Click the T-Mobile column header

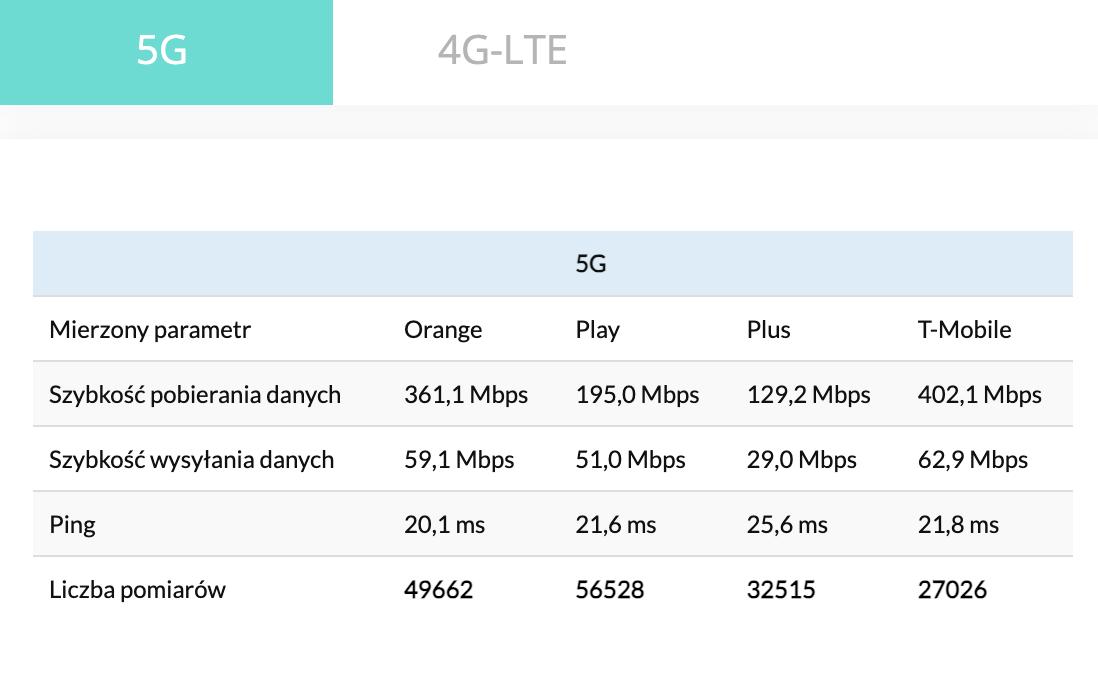[964, 330]
